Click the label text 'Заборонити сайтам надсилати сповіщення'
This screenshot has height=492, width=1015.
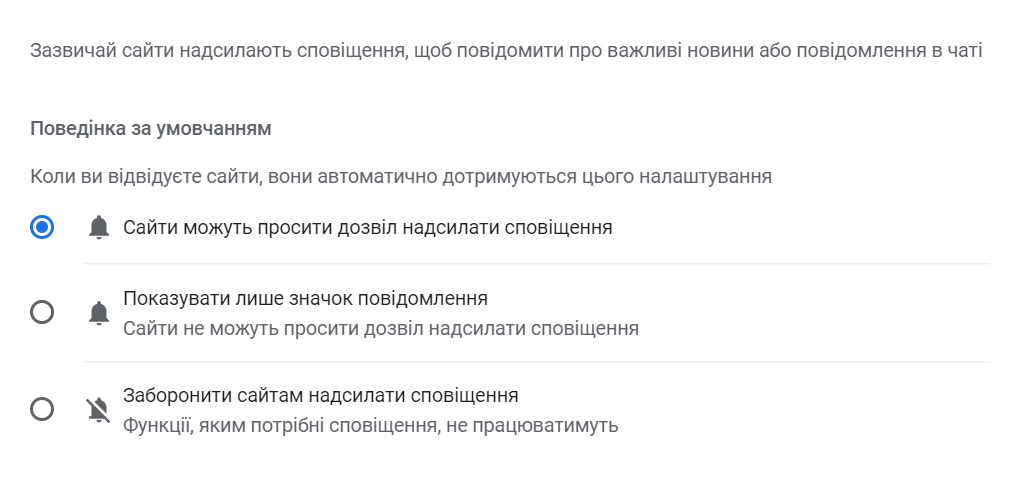[x=320, y=396]
